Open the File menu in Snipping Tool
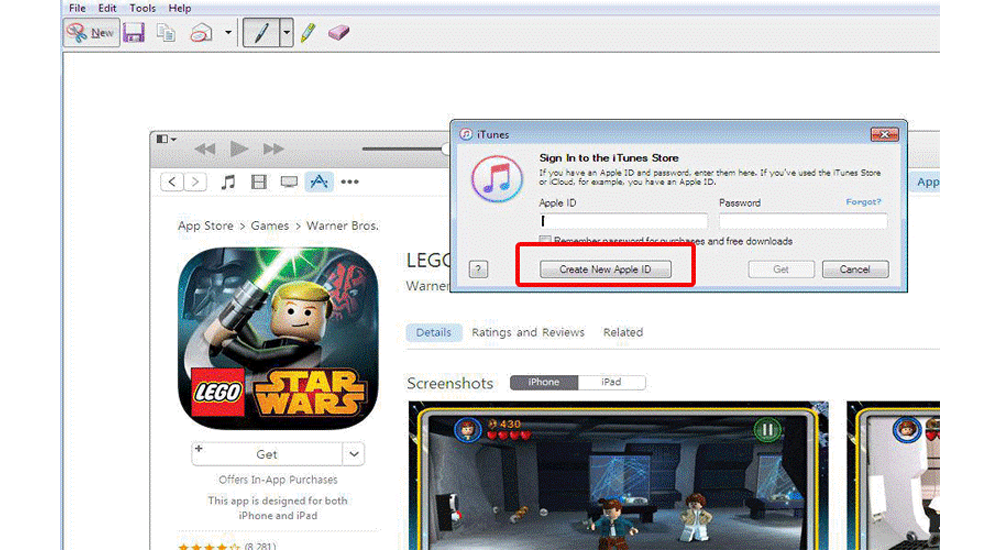 [x=77, y=8]
